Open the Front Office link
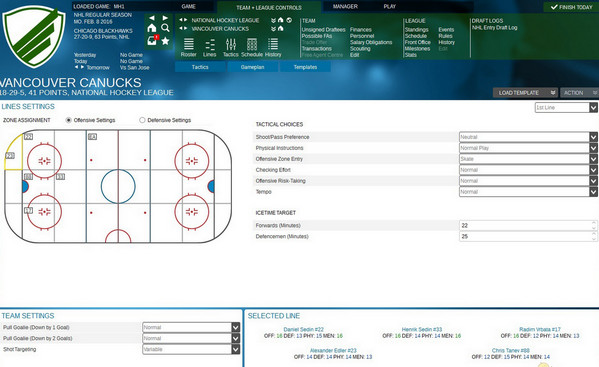Image resolution: width=599 pixels, height=367 pixels. point(418,42)
